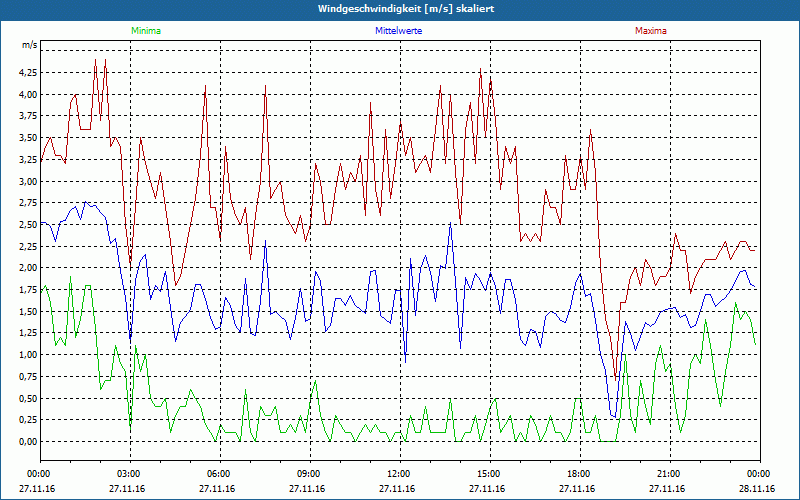The height and width of the screenshot is (500, 800).
Task: Click the 0,75 y-axis value
Action: click(x=29, y=377)
